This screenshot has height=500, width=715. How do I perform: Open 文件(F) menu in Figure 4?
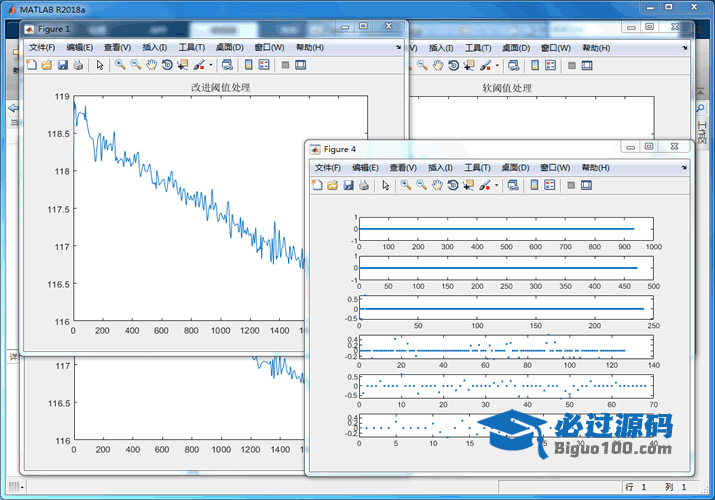pos(328,168)
